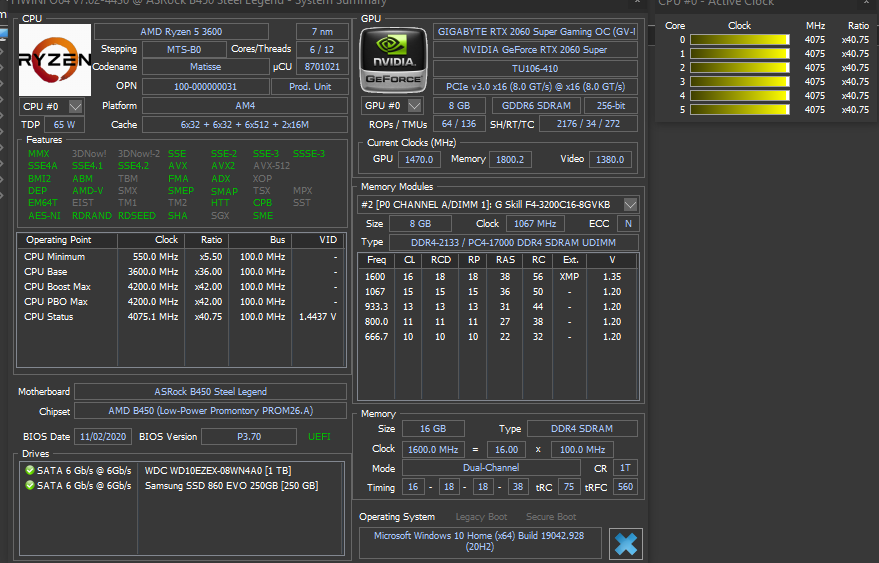Click Core 3 clock bar

point(739,82)
